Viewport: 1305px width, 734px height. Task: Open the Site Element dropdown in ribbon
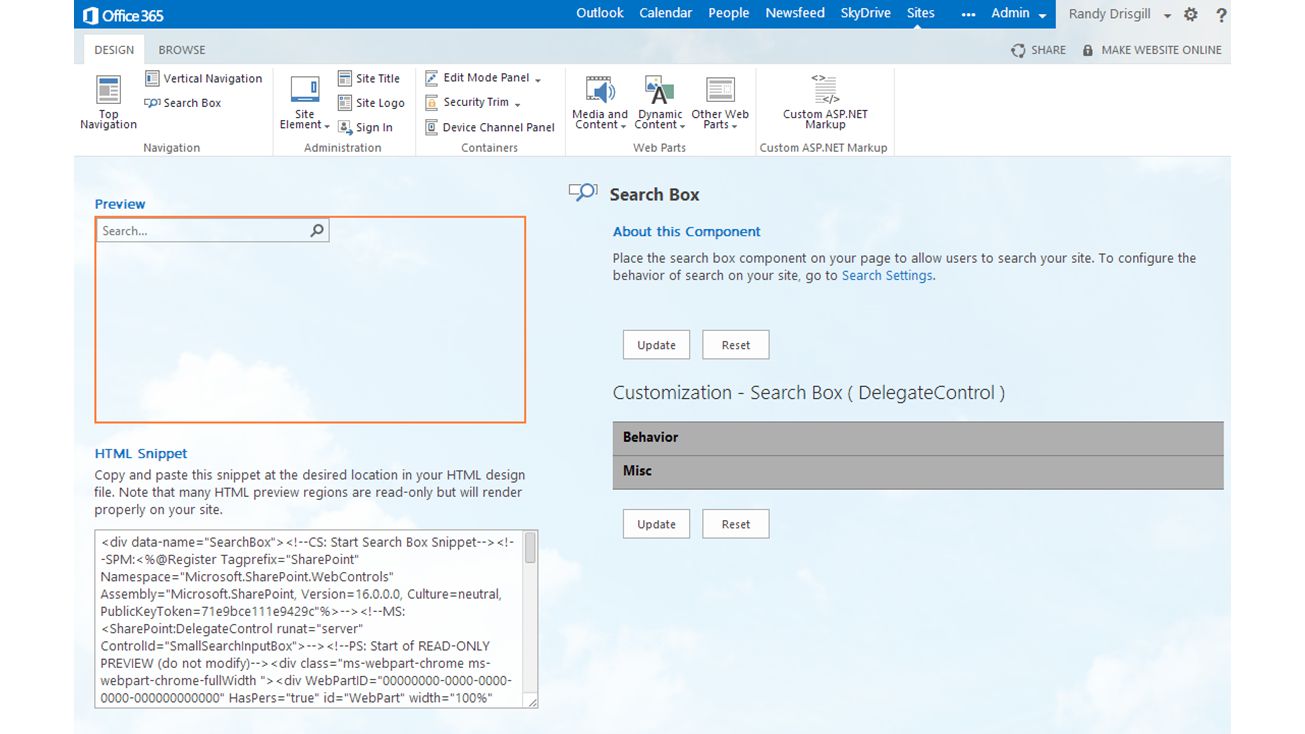(x=305, y=103)
